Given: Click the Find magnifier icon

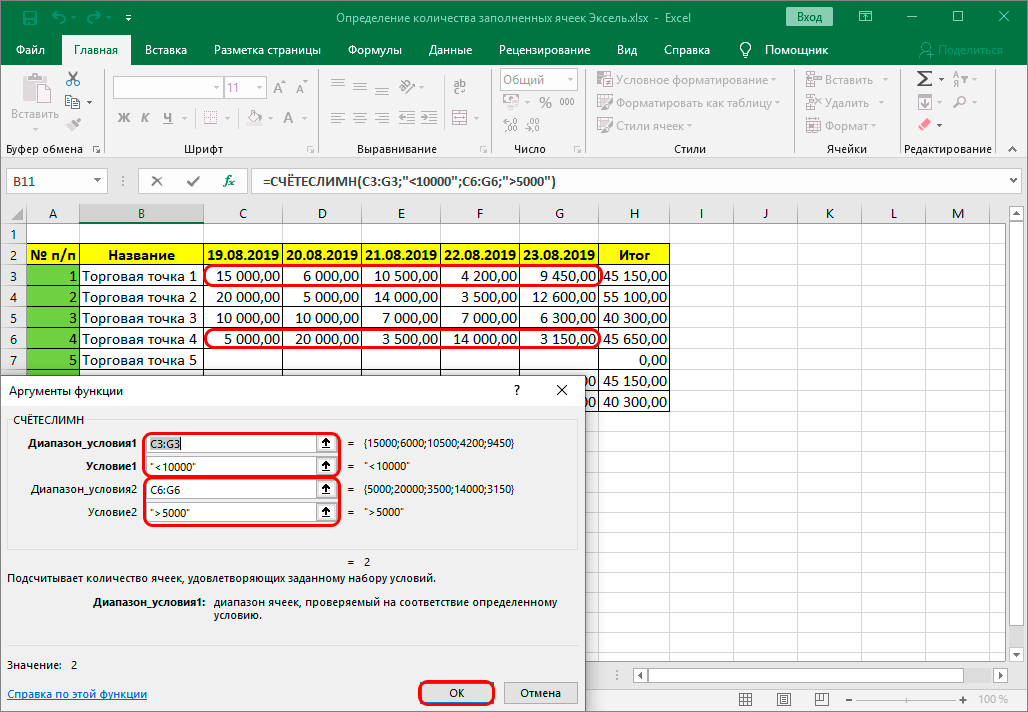Looking at the screenshot, I should pos(960,102).
